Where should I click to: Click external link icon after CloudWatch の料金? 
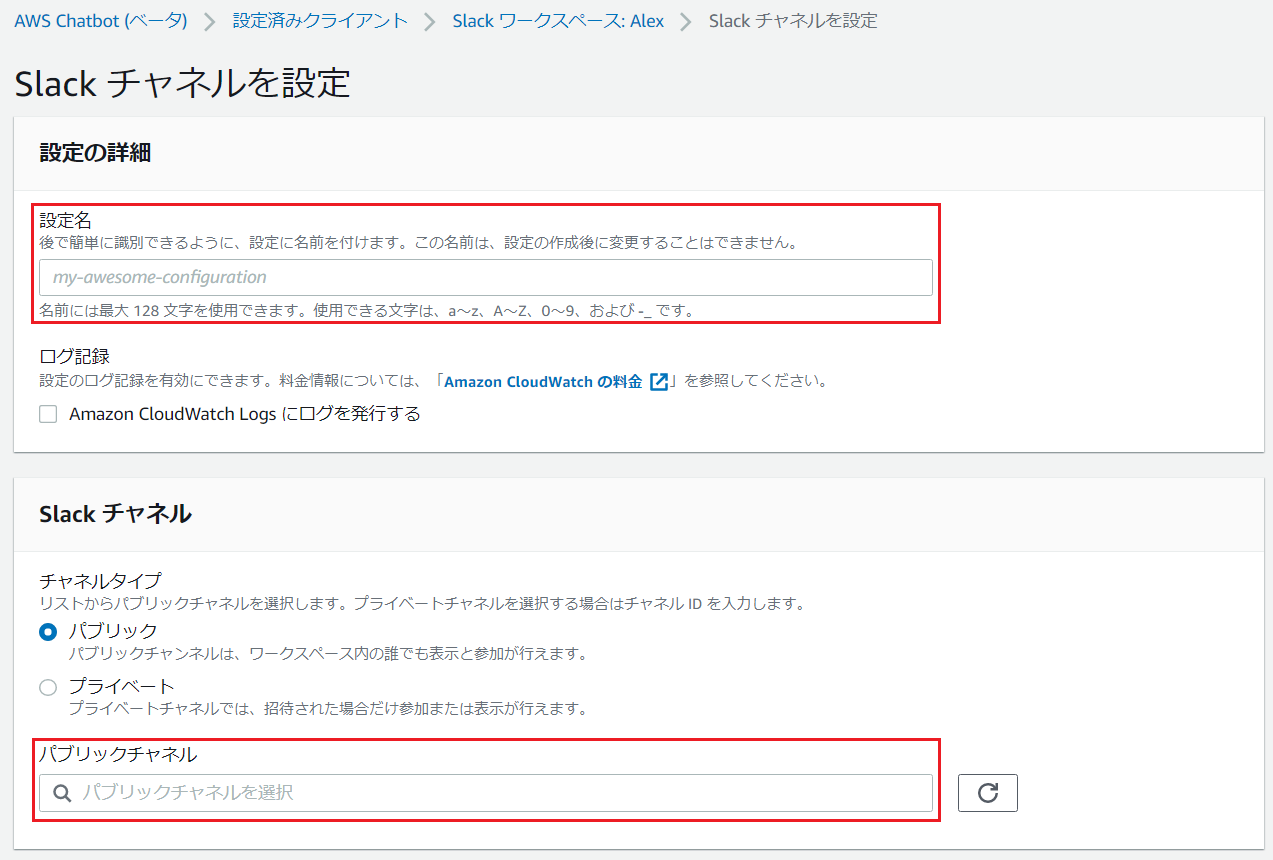(x=659, y=381)
